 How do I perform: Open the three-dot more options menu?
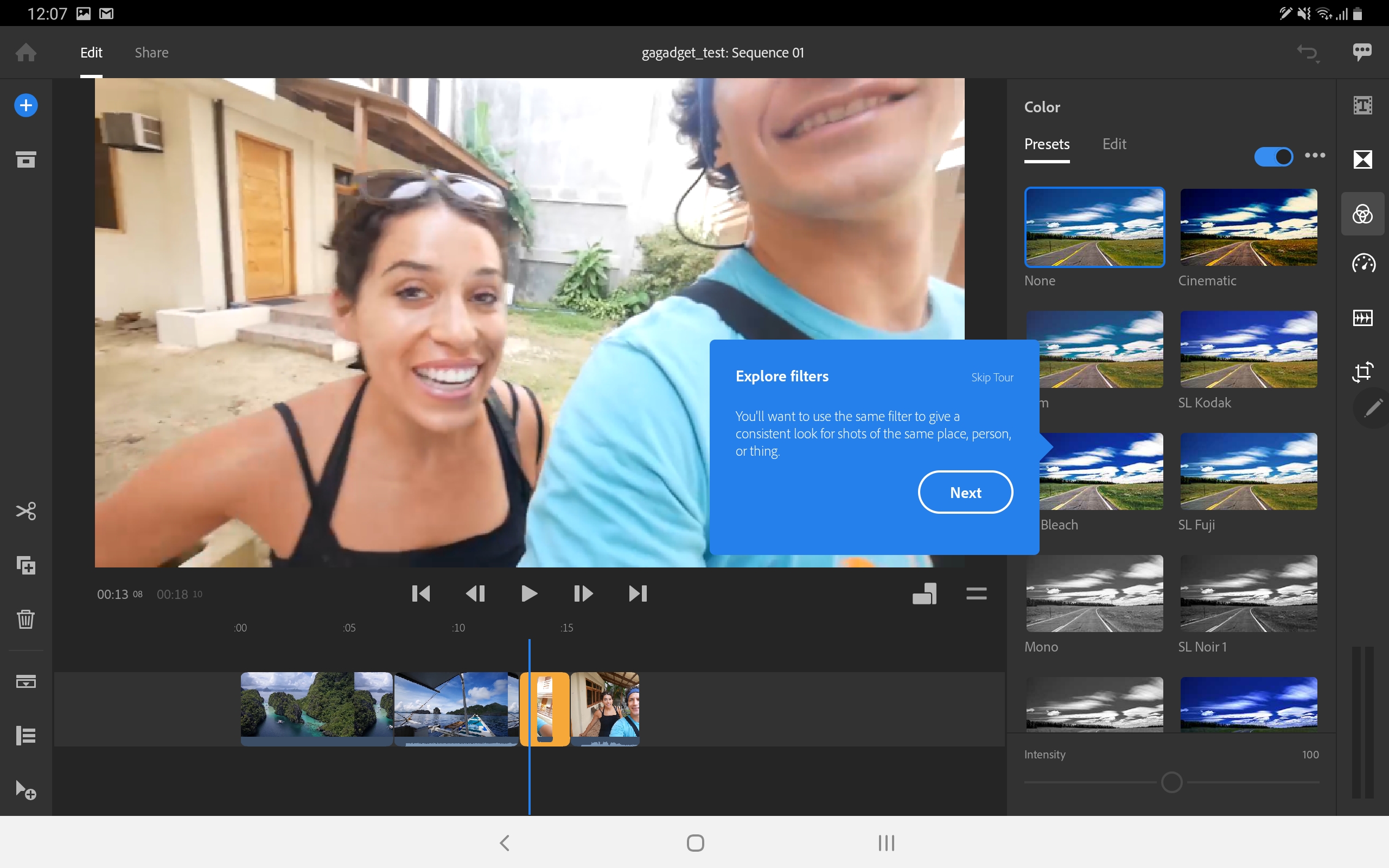1315,156
